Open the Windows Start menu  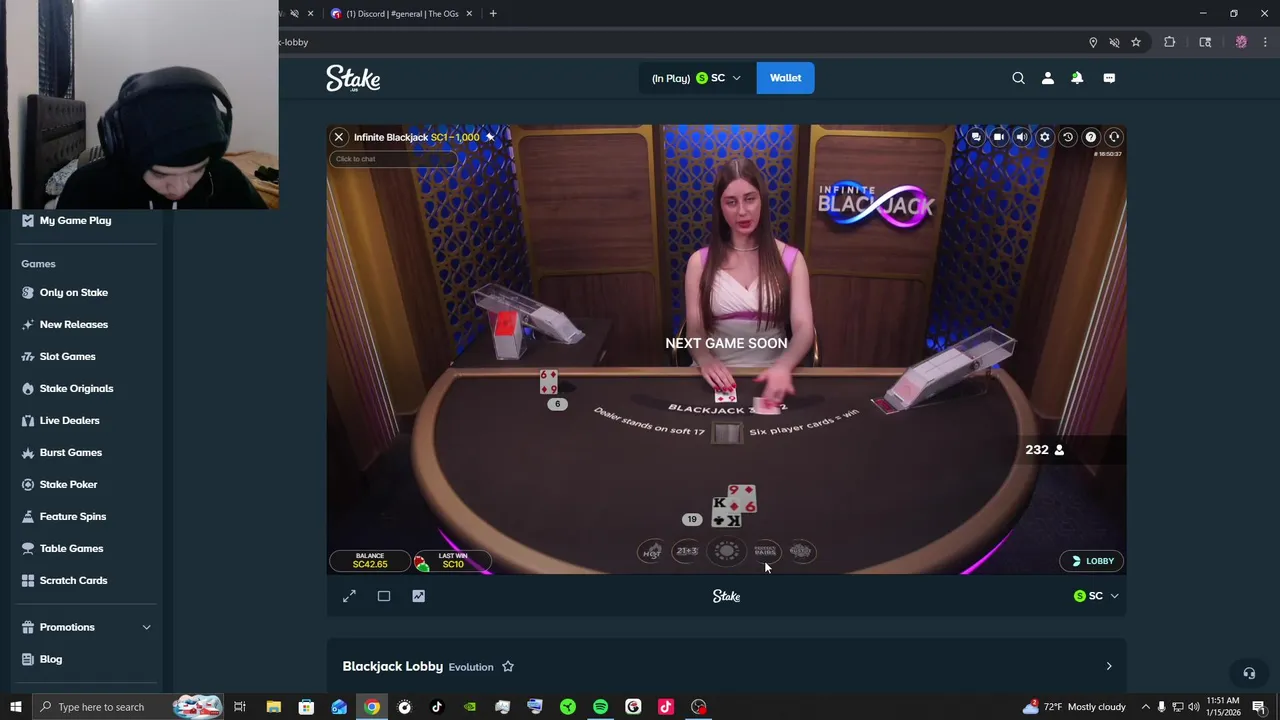[x=16, y=707]
